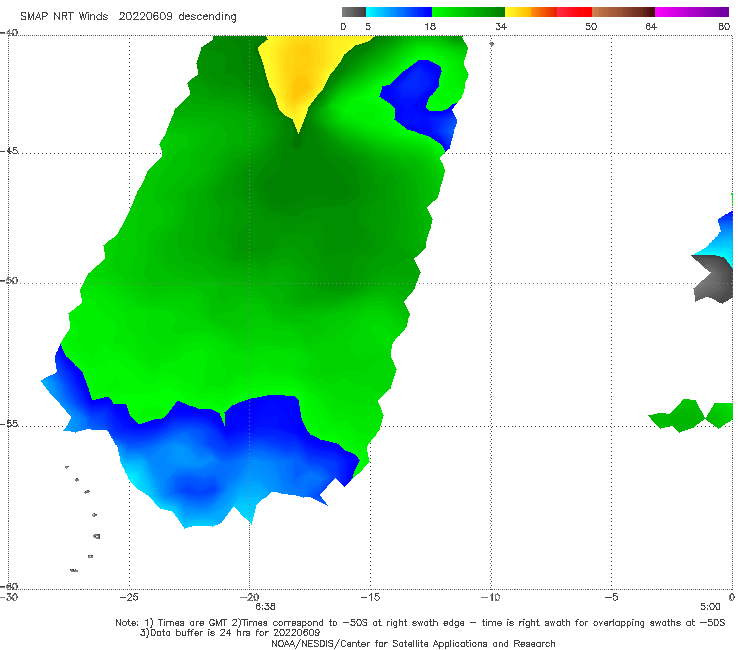Click longitude label "-20"
This screenshot has width=740, height=650.
(249, 597)
